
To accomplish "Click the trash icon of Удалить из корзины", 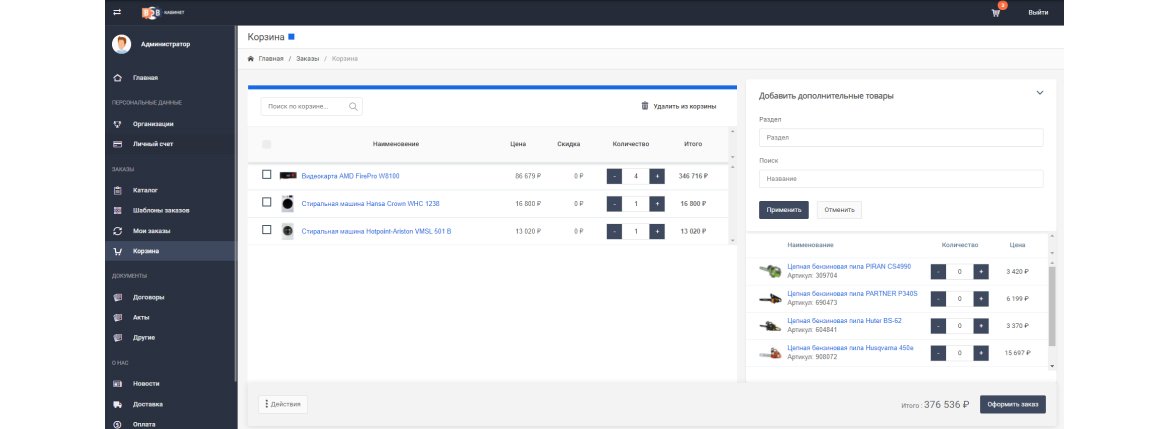I will point(645,106).
